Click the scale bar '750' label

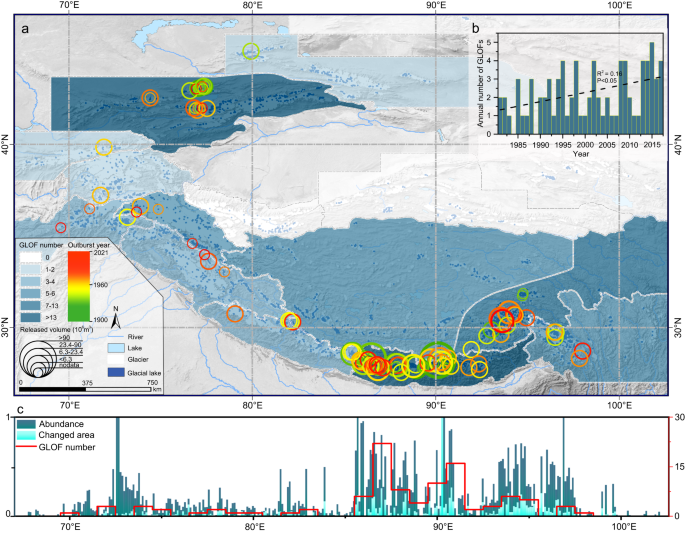pyautogui.click(x=152, y=383)
